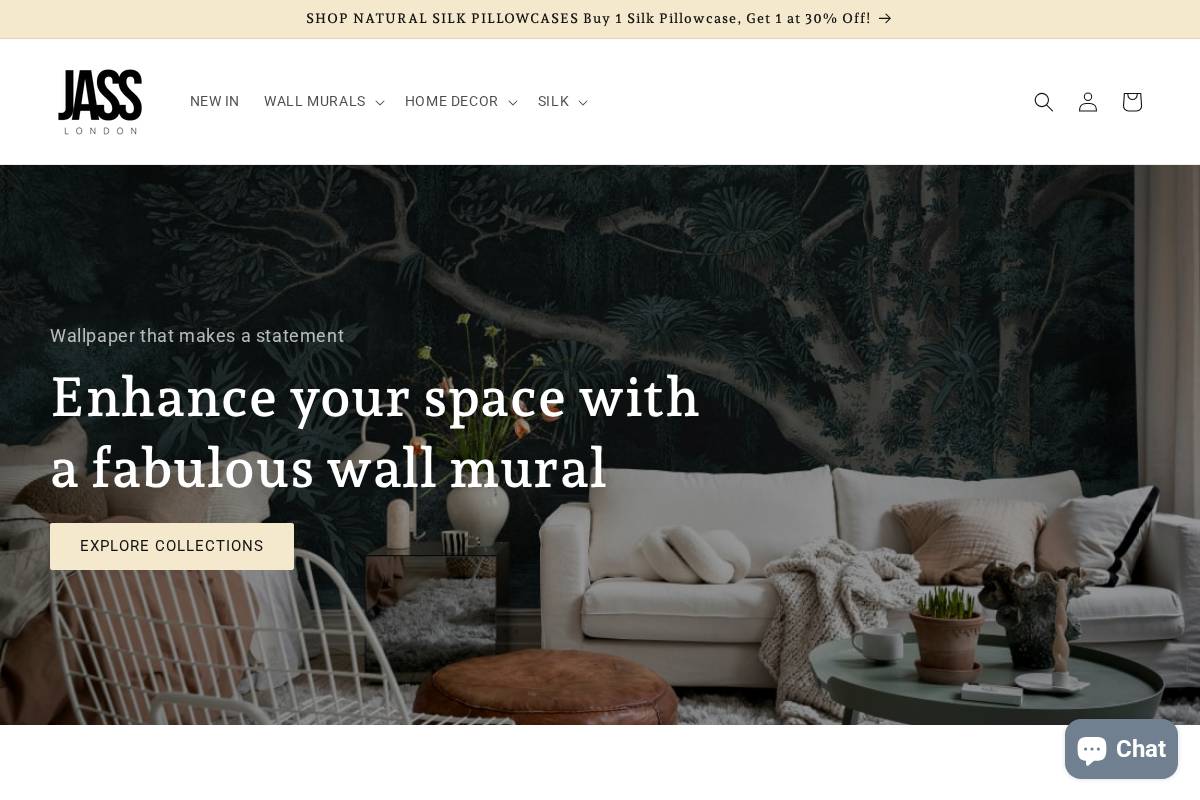Click the speech bubble icon in Chat widget
1200x800 pixels.
pos(1092,750)
